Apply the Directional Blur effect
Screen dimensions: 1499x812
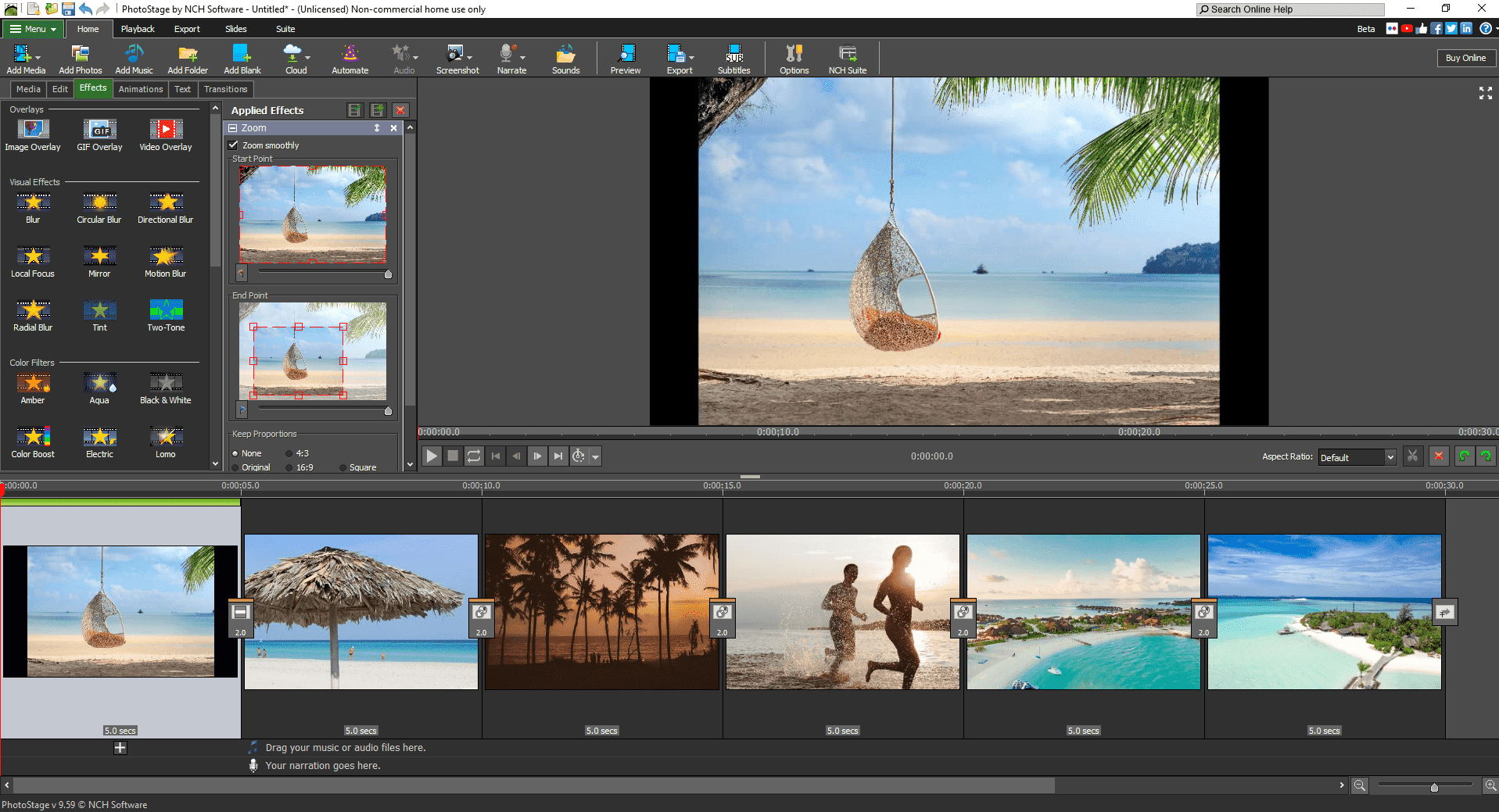(x=166, y=209)
